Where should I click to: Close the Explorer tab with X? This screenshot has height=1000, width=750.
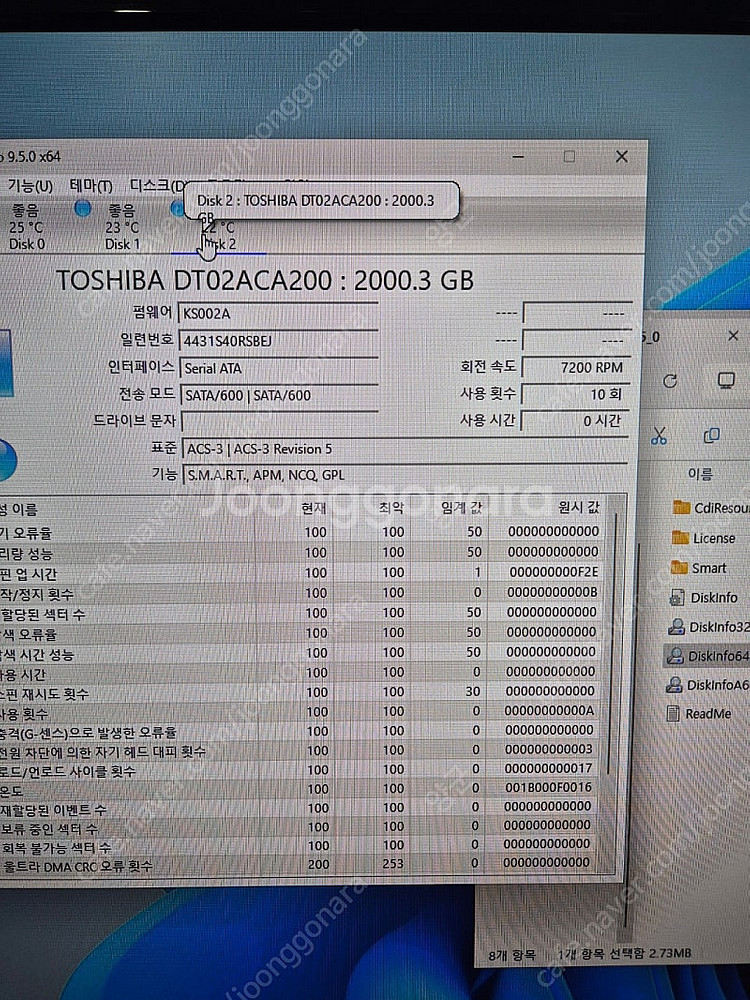pos(733,335)
